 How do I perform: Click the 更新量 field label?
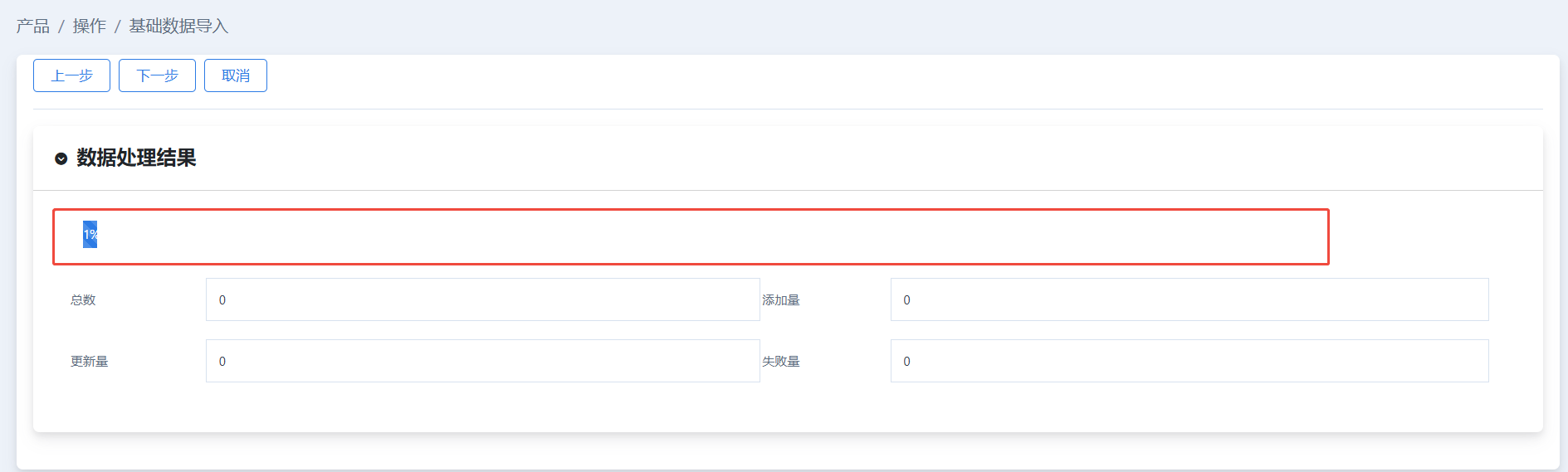pos(90,362)
